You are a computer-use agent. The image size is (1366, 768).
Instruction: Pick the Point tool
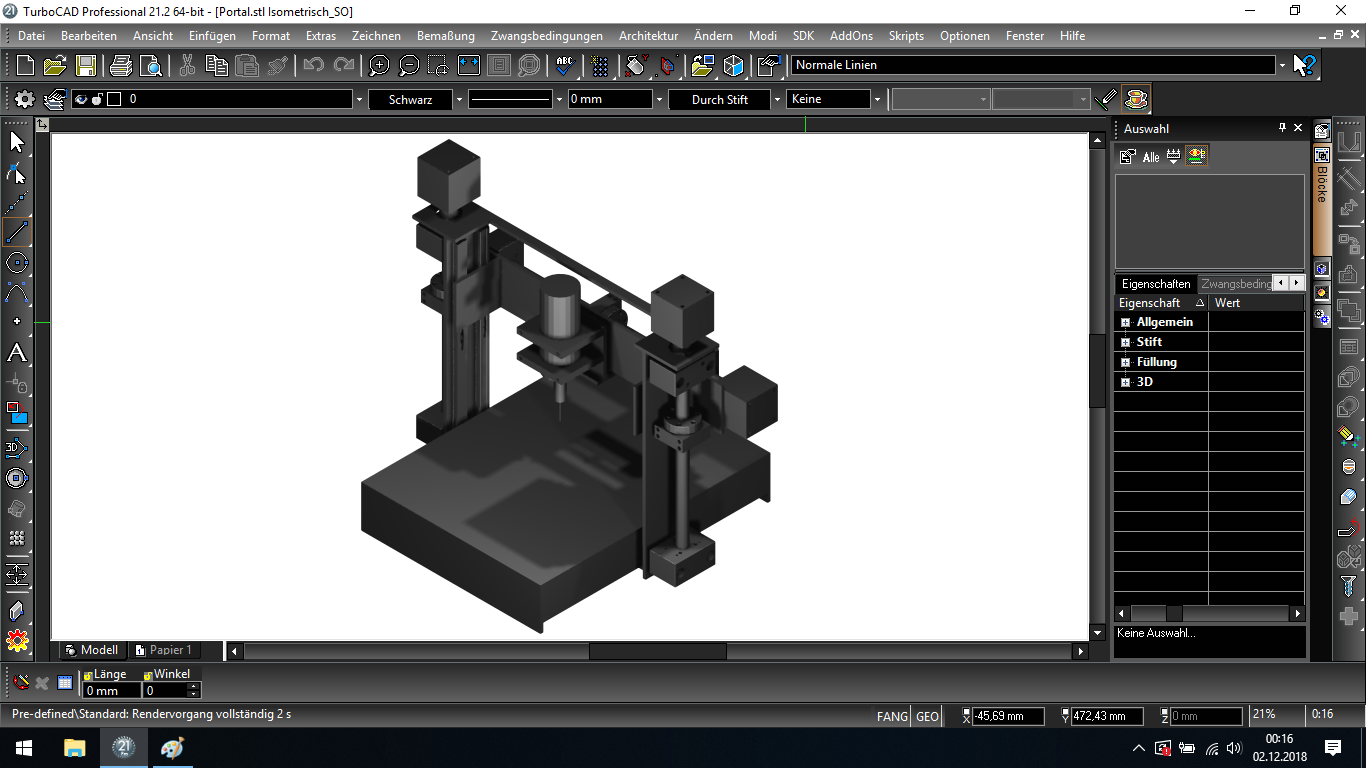(x=17, y=322)
